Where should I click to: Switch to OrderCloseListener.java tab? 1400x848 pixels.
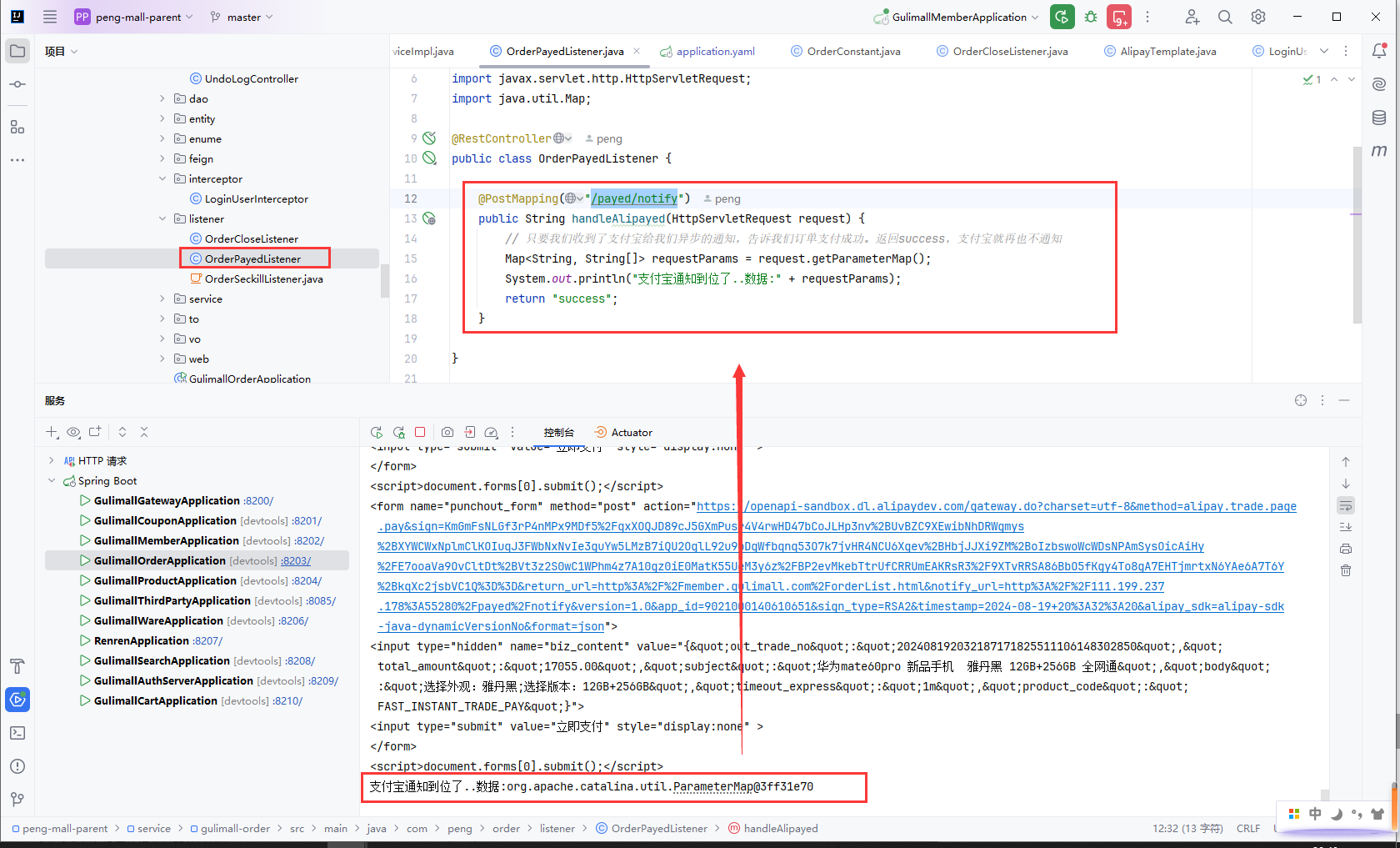1002,51
